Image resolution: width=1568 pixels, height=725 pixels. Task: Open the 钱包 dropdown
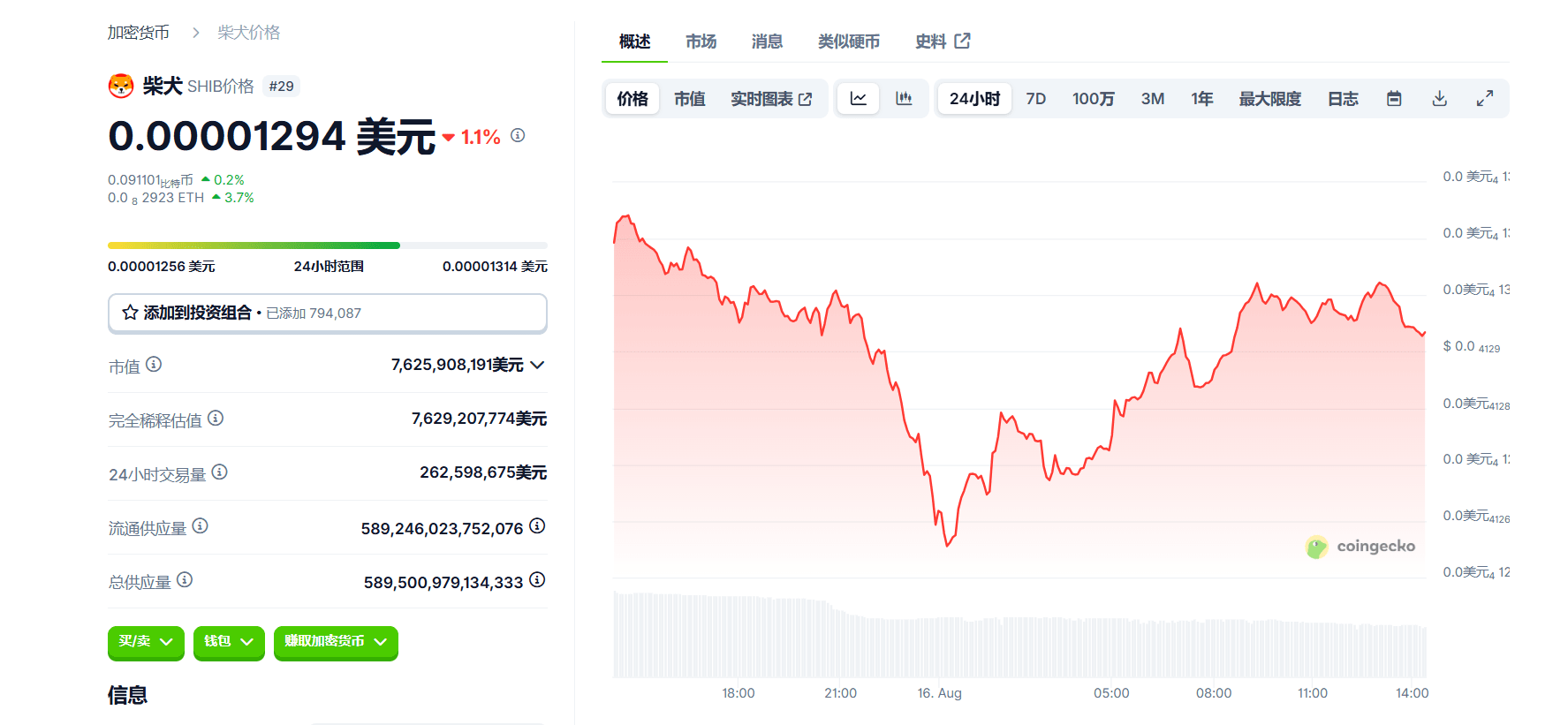[x=229, y=642]
